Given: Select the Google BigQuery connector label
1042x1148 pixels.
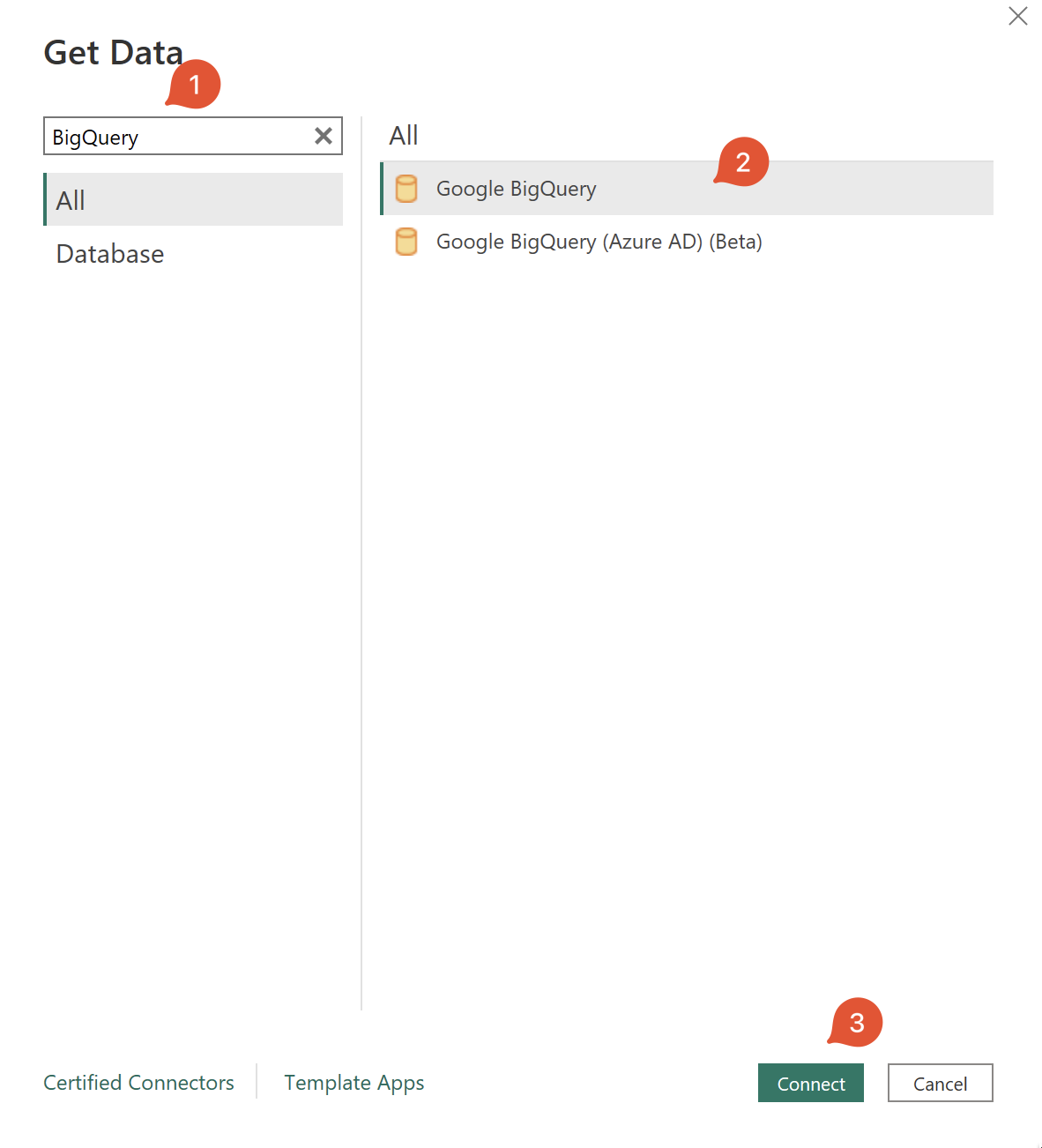Looking at the screenshot, I should 517,189.
